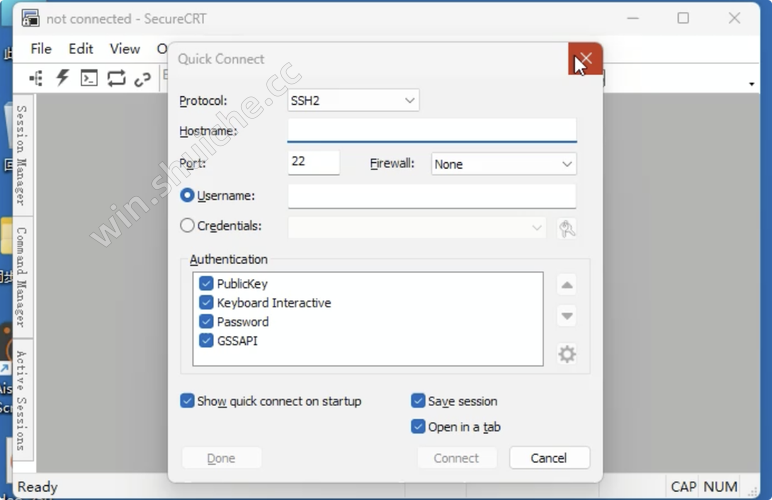The width and height of the screenshot is (772, 500).
Task: Click the Disconnect chain-link icon in toolbar
Action: [143, 79]
